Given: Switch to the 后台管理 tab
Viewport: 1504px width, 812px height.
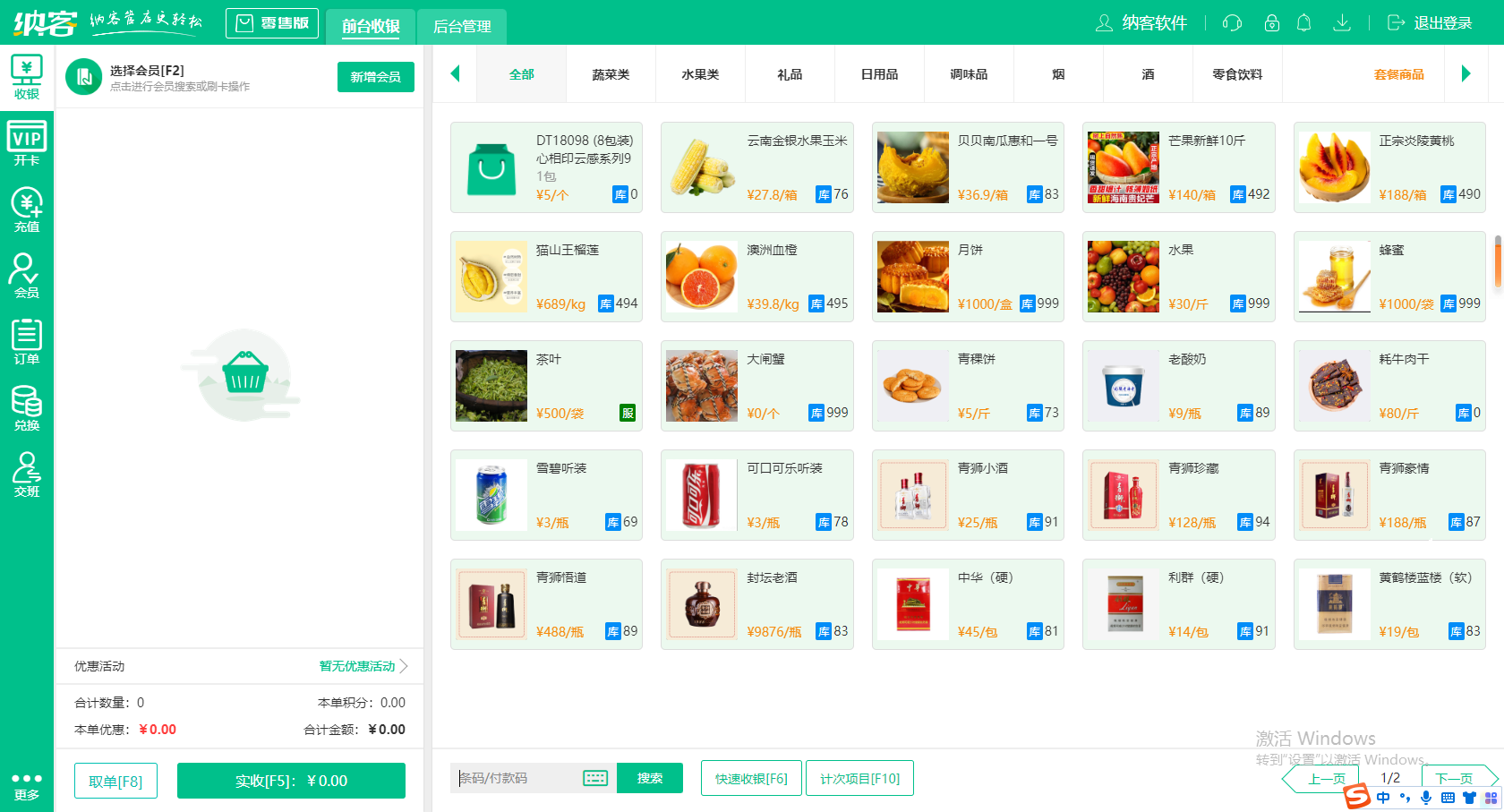Looking at the screenshot, I should tap(462, 26).
